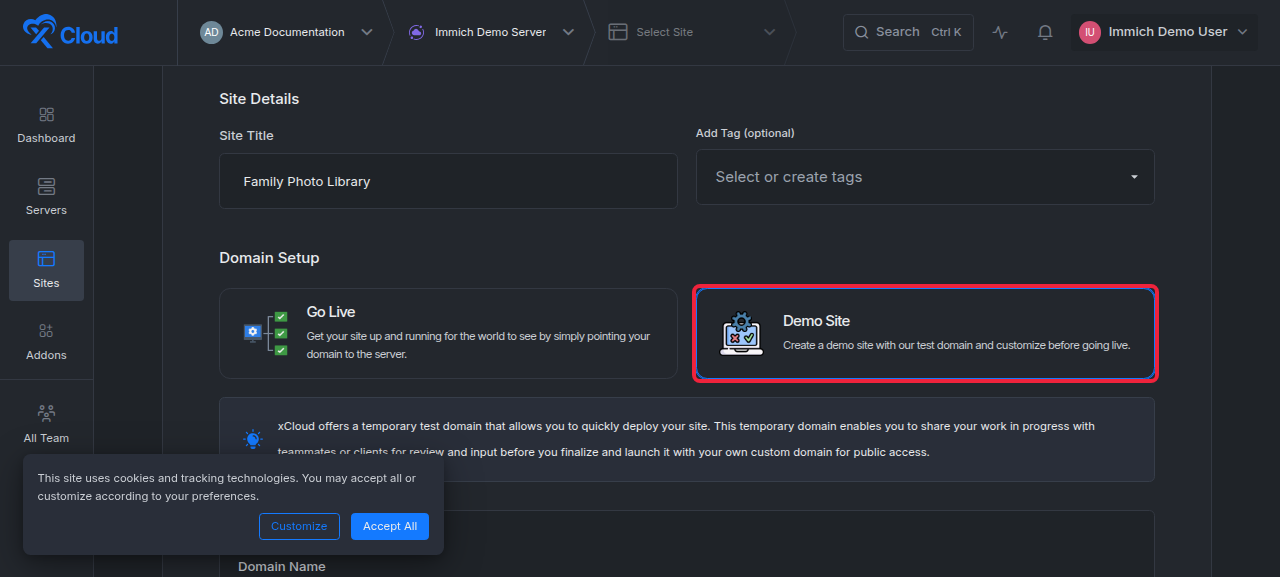Click the Immich Demo Server cloud icon
The width and height of the screenshot is (1280, 577).
pos(416,32)
